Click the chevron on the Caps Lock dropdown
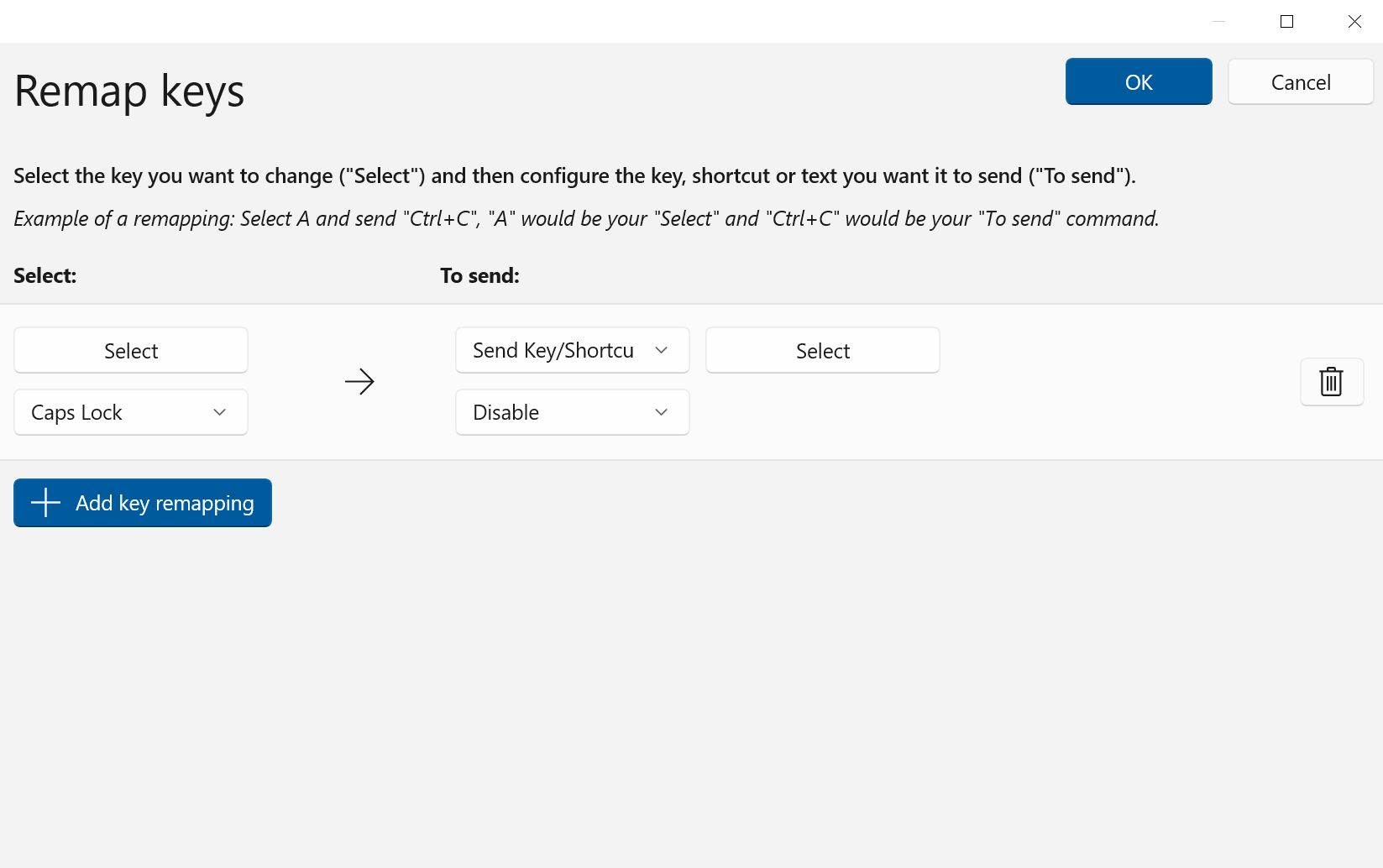 (220, 412)
